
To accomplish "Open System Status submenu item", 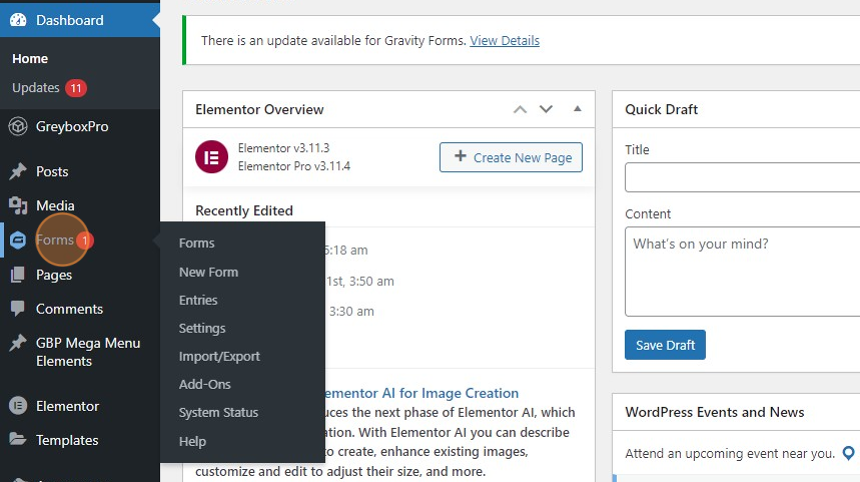I will 218,412.
